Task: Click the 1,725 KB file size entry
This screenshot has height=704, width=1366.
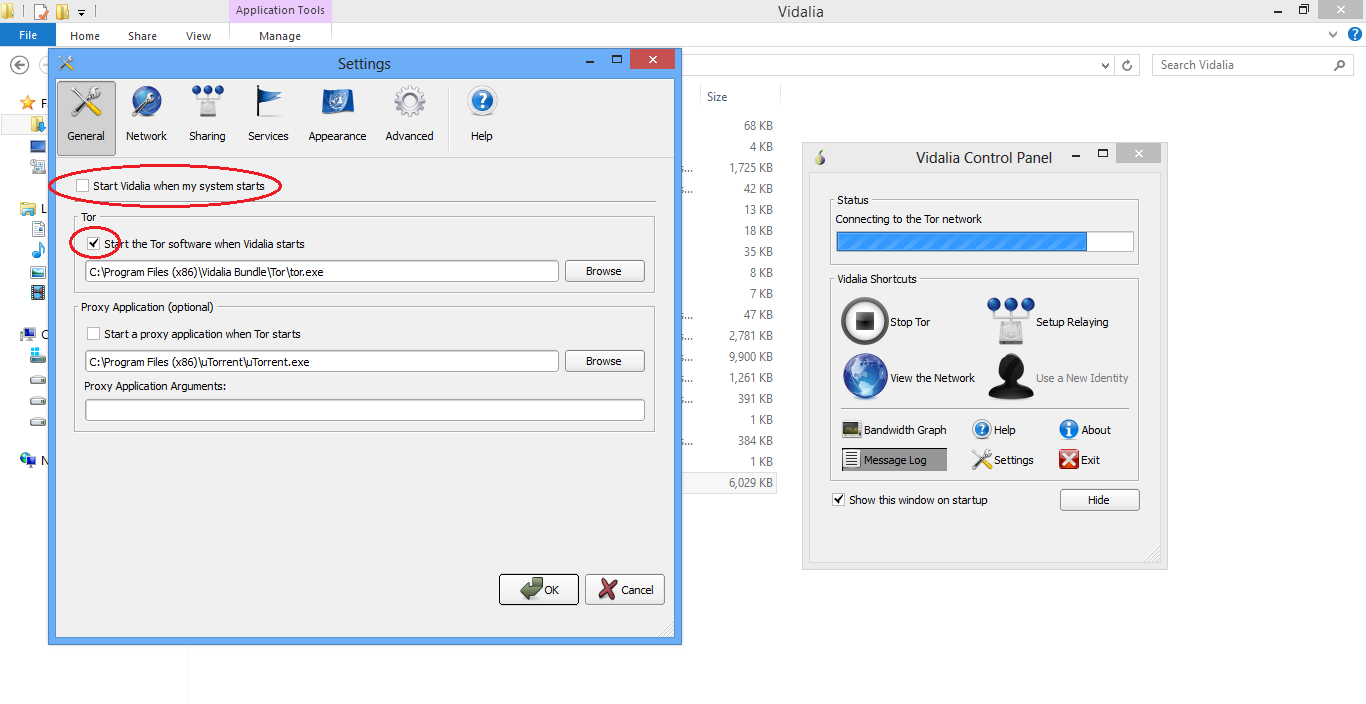Action: [750, 168]
